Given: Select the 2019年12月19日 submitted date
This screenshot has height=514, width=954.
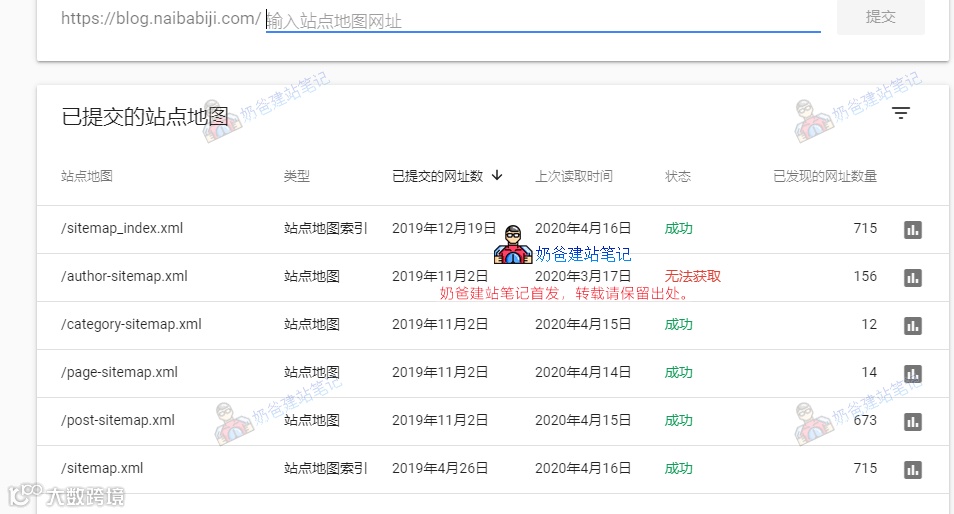Looking at the screenshot, I should (444, 228).
